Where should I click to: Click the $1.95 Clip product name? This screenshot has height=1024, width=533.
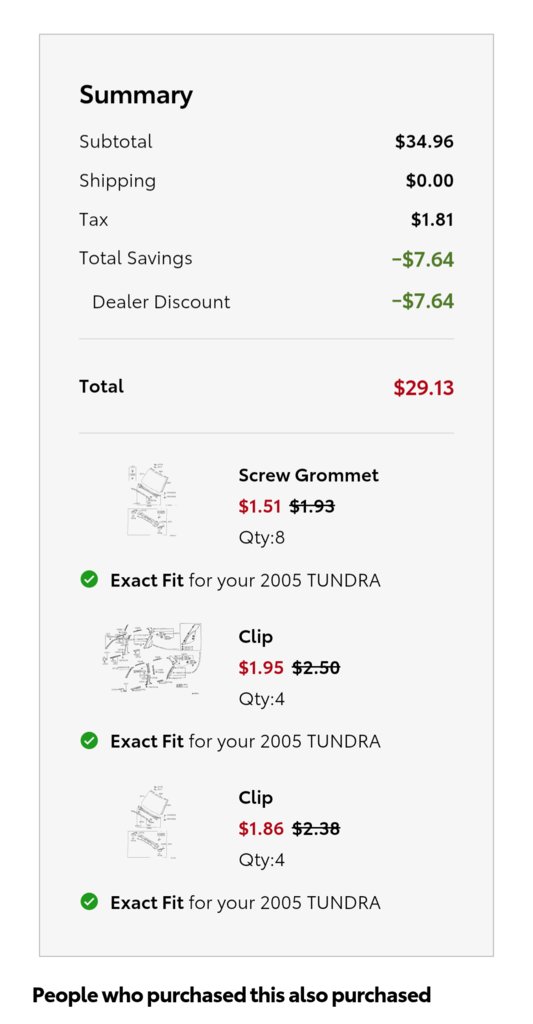pyautogui.click(x=255, y=637)
